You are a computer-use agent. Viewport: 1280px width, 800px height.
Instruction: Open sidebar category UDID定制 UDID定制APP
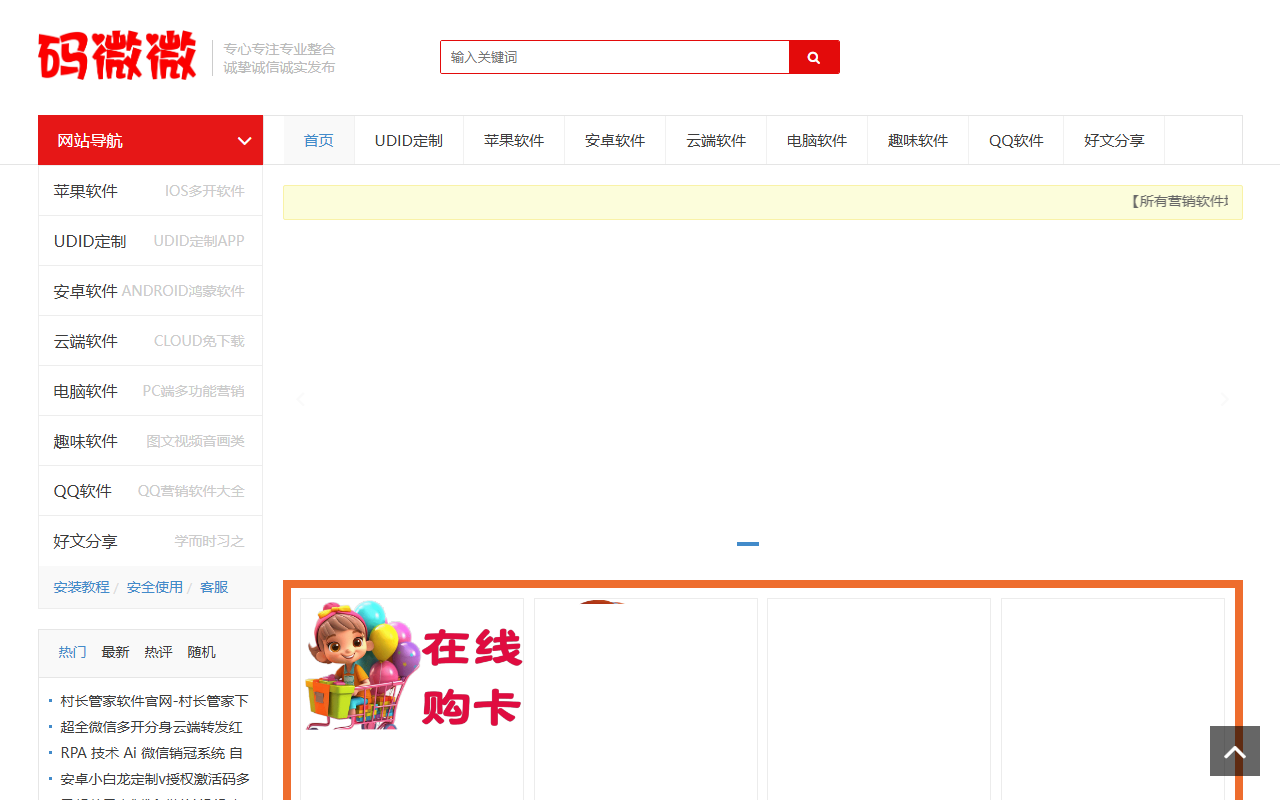click(150, 241)
